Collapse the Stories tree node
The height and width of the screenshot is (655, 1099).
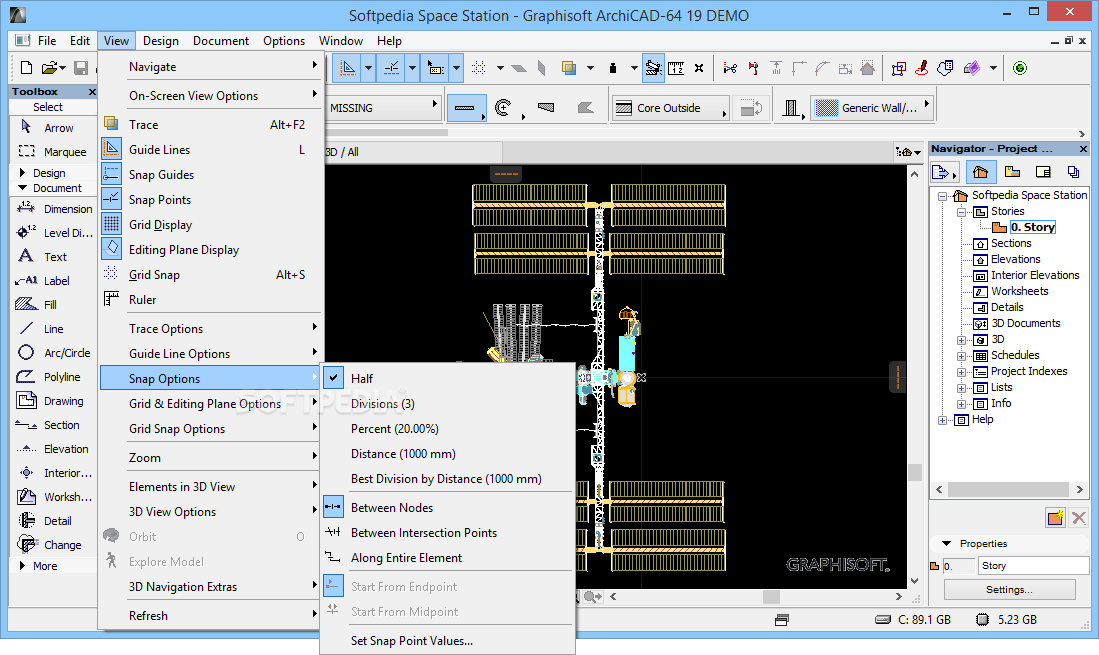(962, 212)
